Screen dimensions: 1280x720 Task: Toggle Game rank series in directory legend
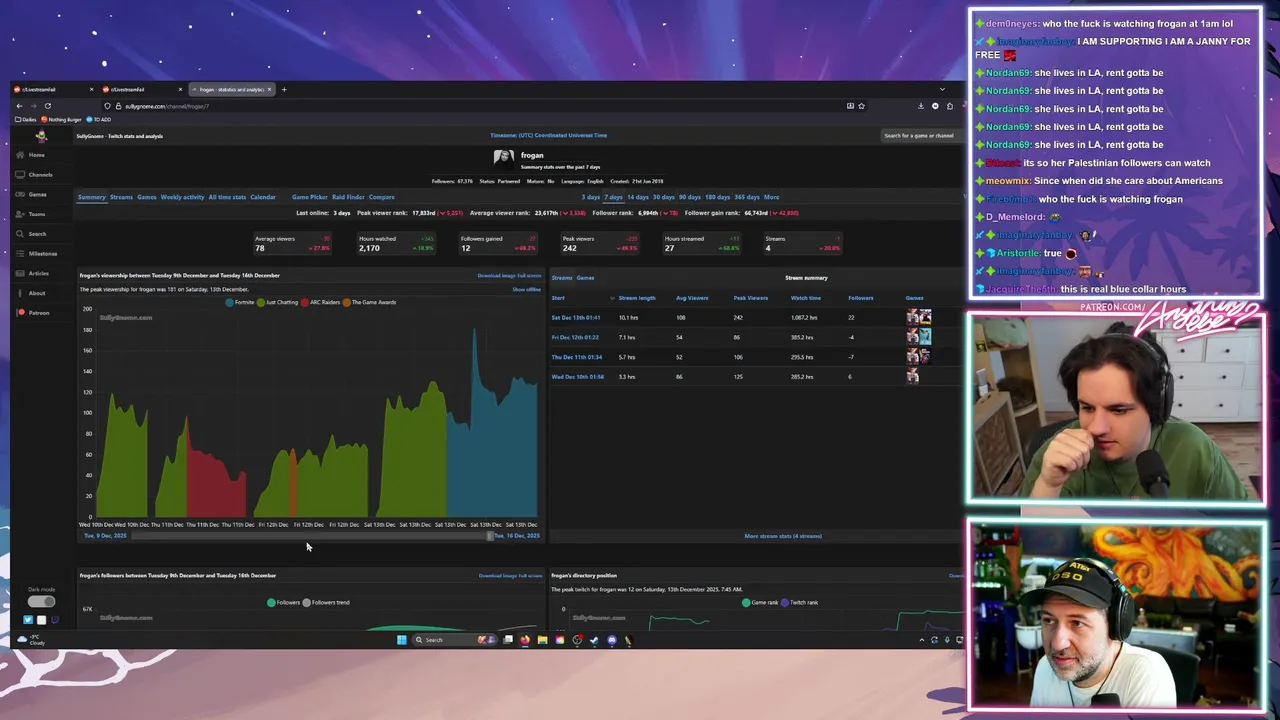coord(760,602)
